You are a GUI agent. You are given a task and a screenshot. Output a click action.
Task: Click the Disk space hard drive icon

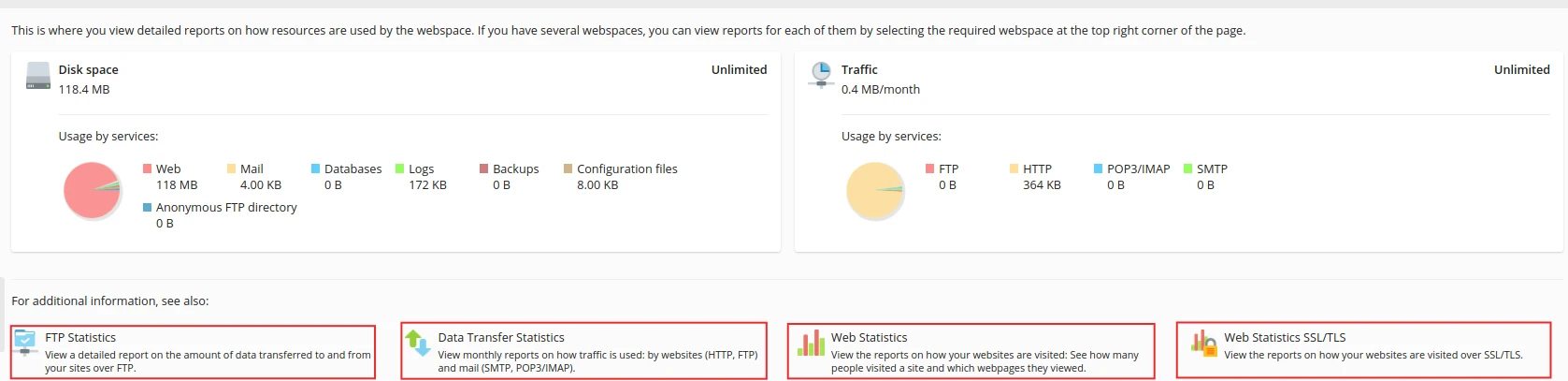38,76
